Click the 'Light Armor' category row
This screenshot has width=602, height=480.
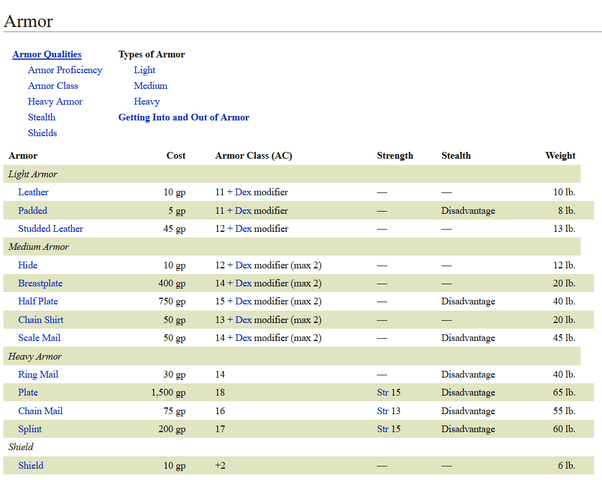[x=292, y=174]
